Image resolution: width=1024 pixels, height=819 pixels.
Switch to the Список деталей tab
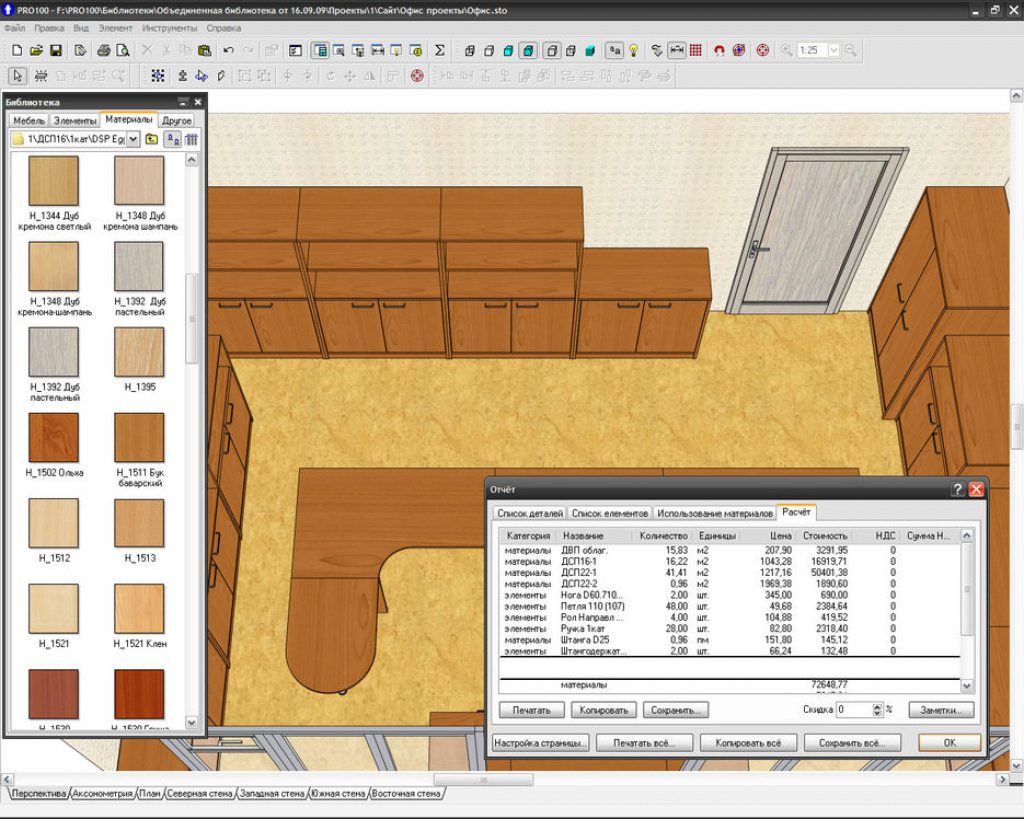pyautogui.click(x=531, y=513)
